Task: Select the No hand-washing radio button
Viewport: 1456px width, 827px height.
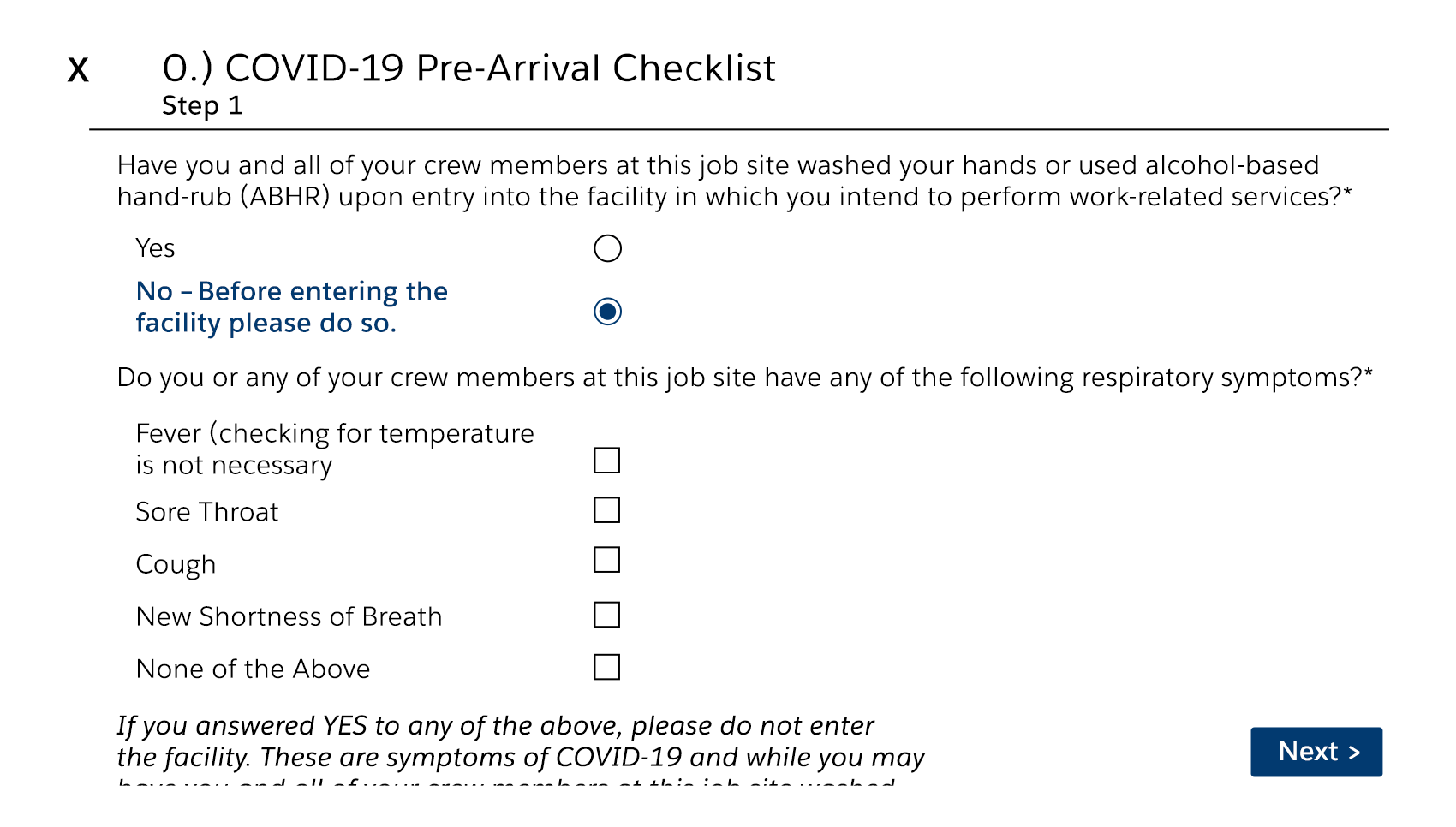Action: pos(607,312)
